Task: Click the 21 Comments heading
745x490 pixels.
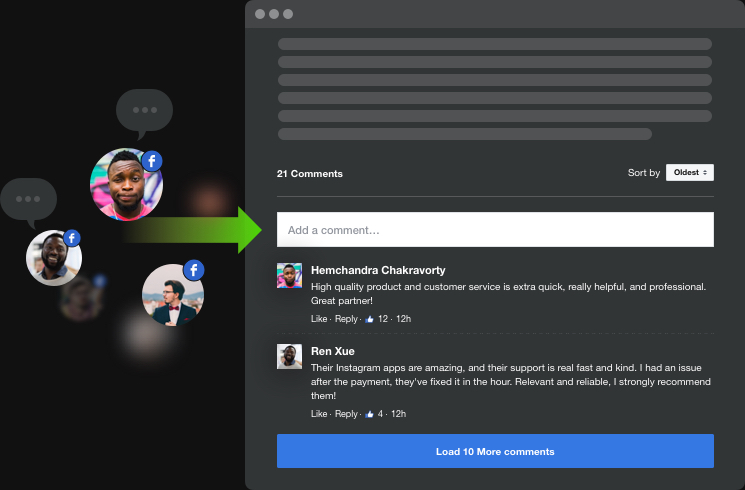Action: coord(310,174)
